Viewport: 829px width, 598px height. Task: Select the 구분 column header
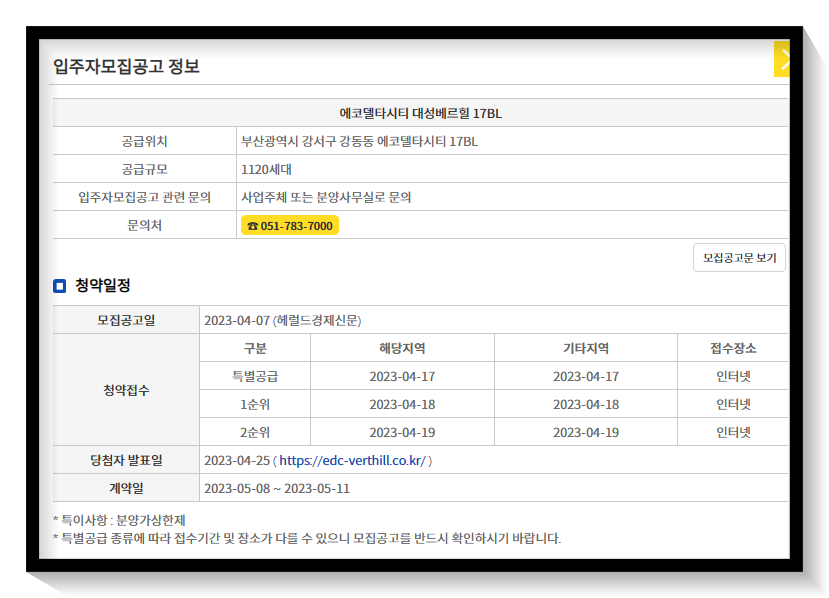coord(255,348)
